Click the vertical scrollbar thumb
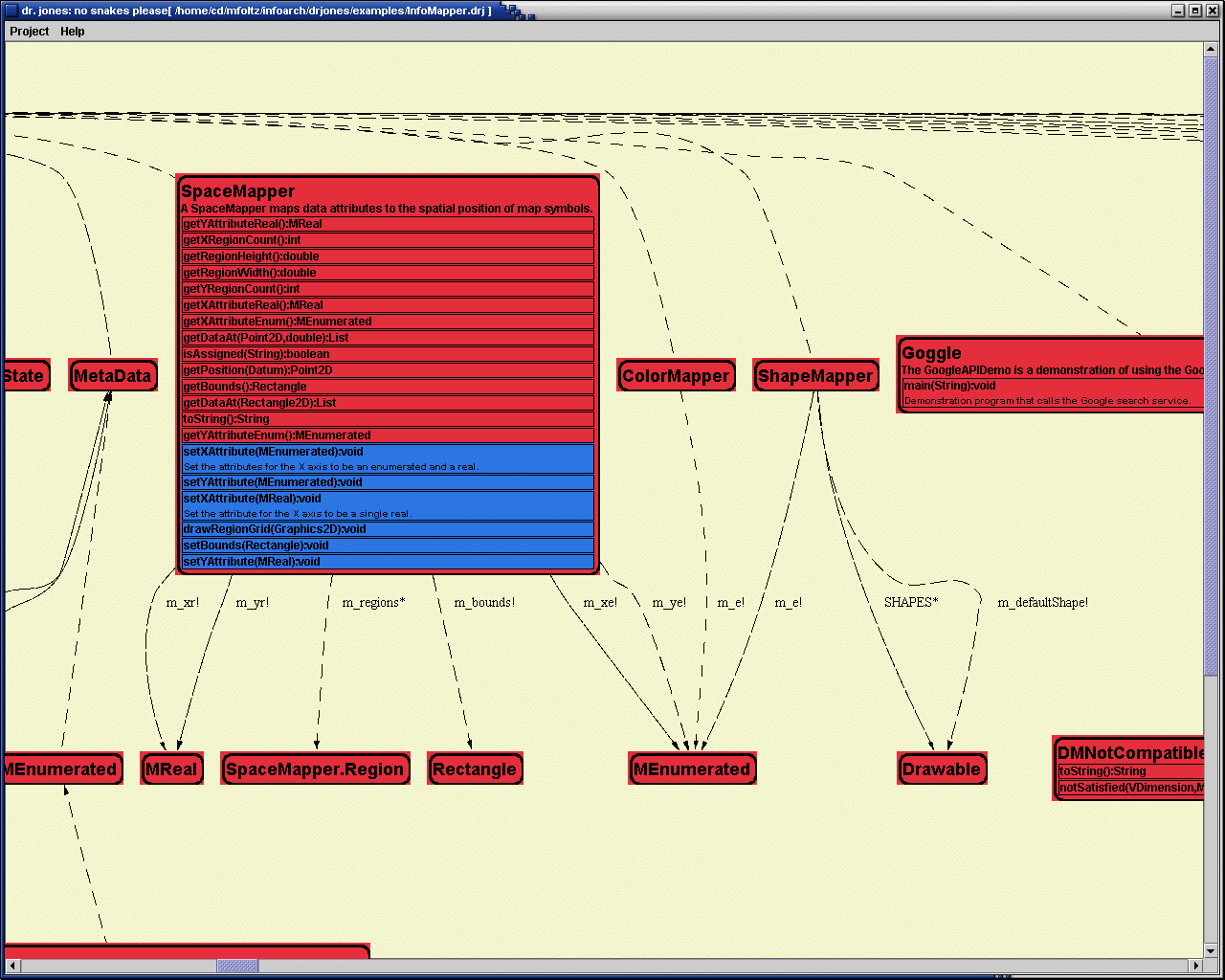Screen dimensions: 1225x980 [1211, 365]
